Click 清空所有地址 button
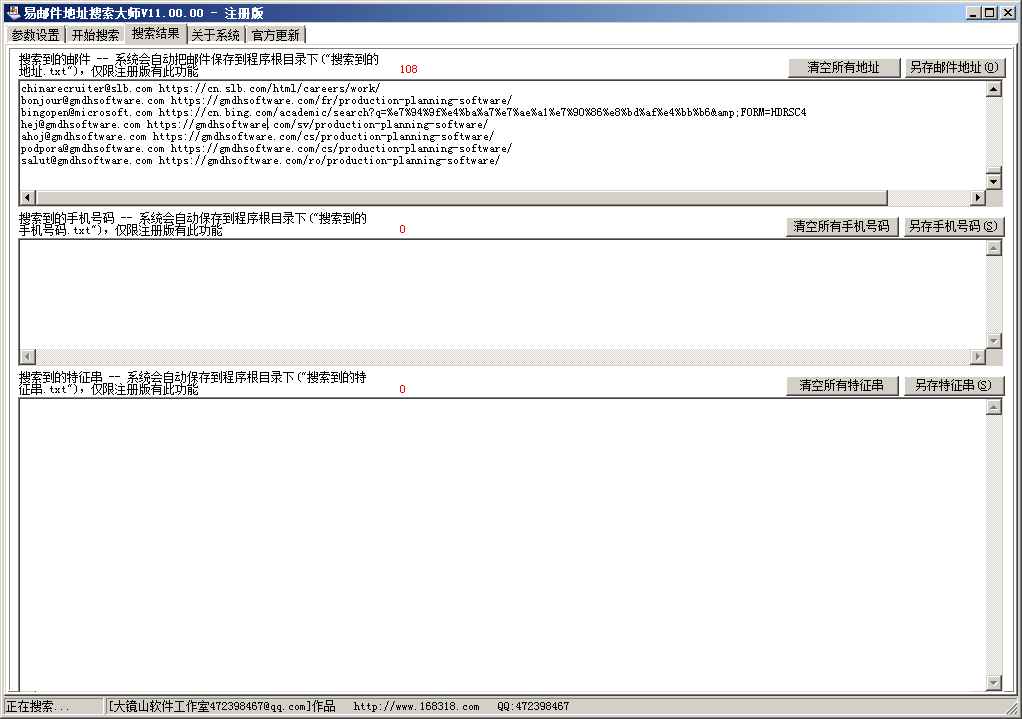The image size is (1022, 719). [843, 68]
